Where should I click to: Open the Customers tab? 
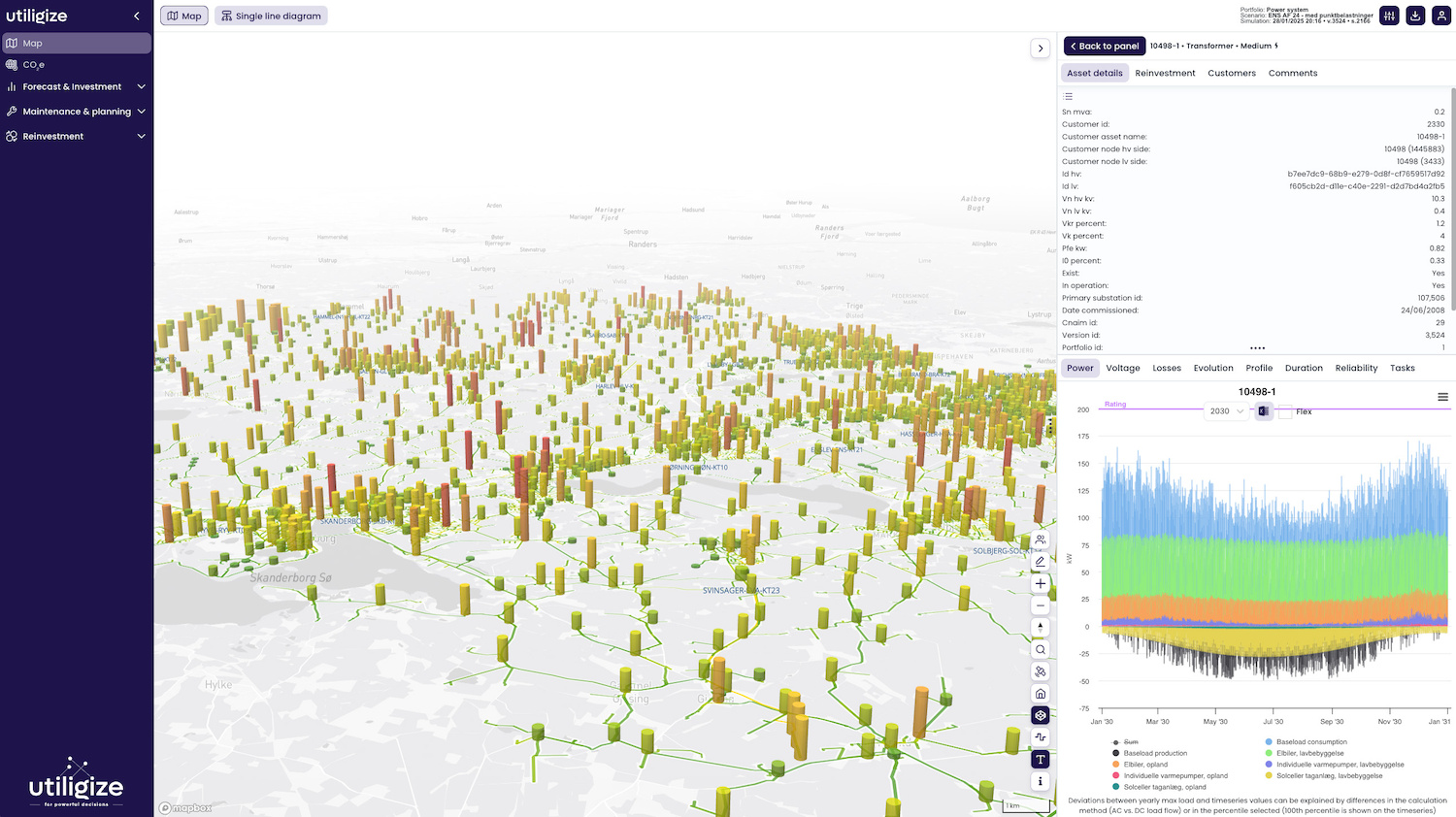1231,74
